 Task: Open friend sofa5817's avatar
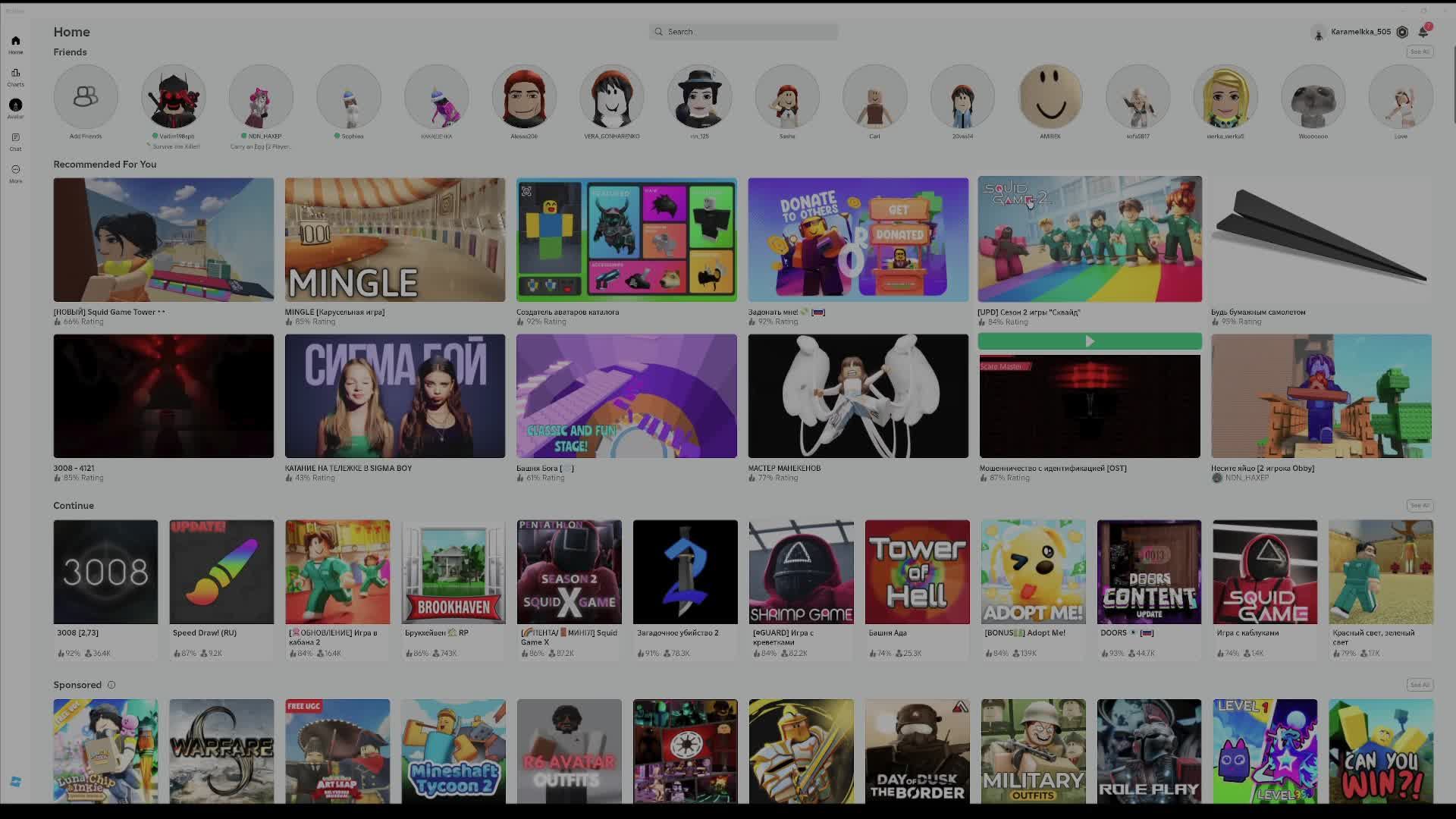coord(1137,96)
